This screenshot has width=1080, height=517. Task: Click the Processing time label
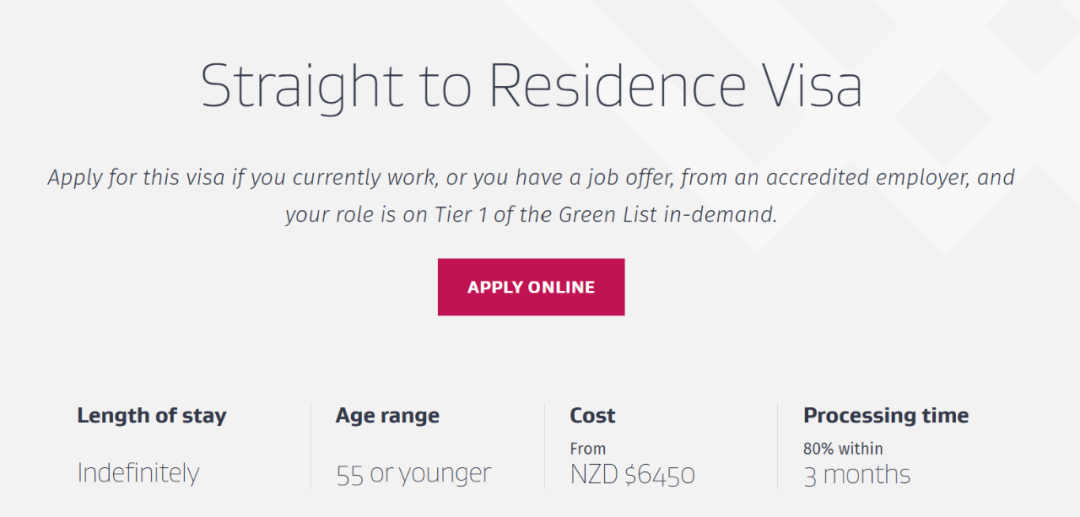(886, 415)
